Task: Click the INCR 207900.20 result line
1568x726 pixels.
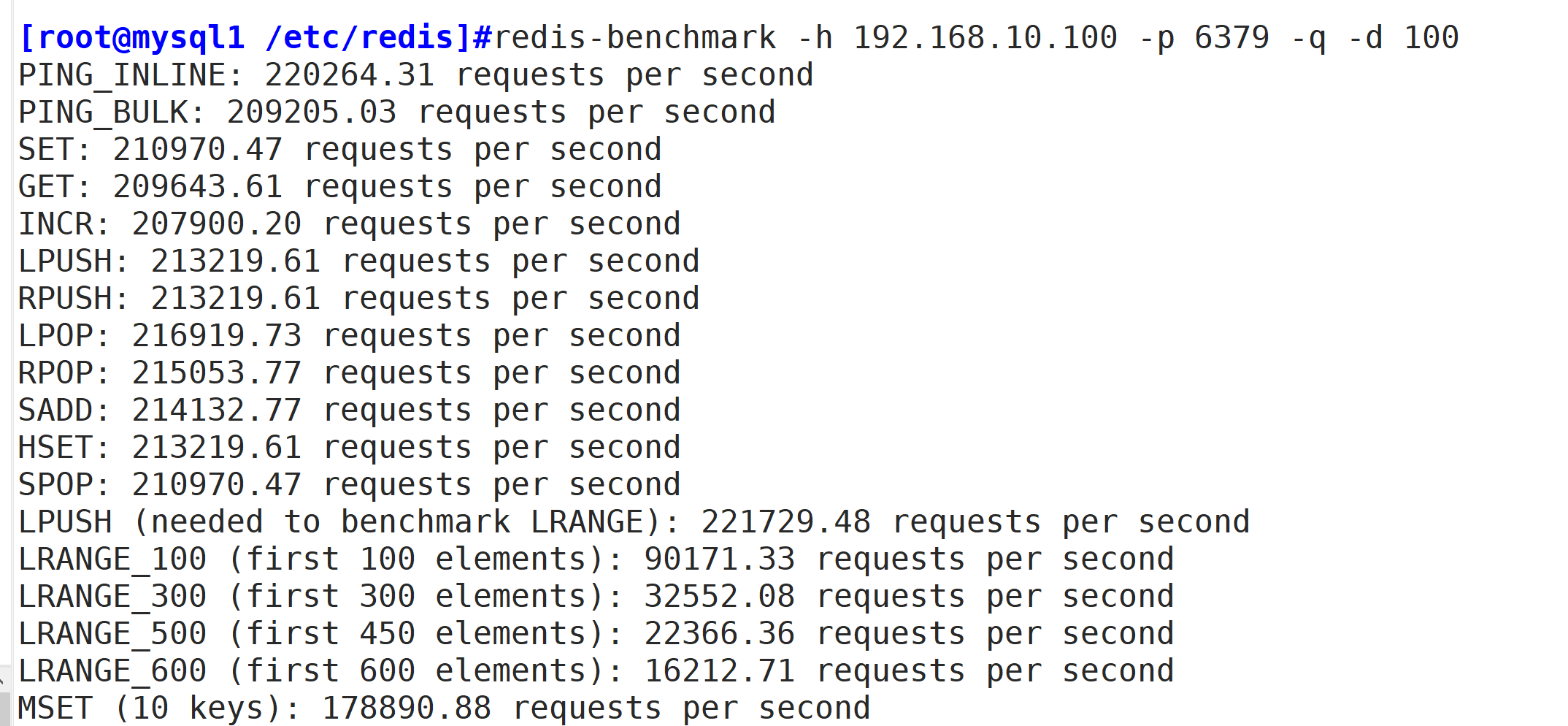Action: coord(350,224)
